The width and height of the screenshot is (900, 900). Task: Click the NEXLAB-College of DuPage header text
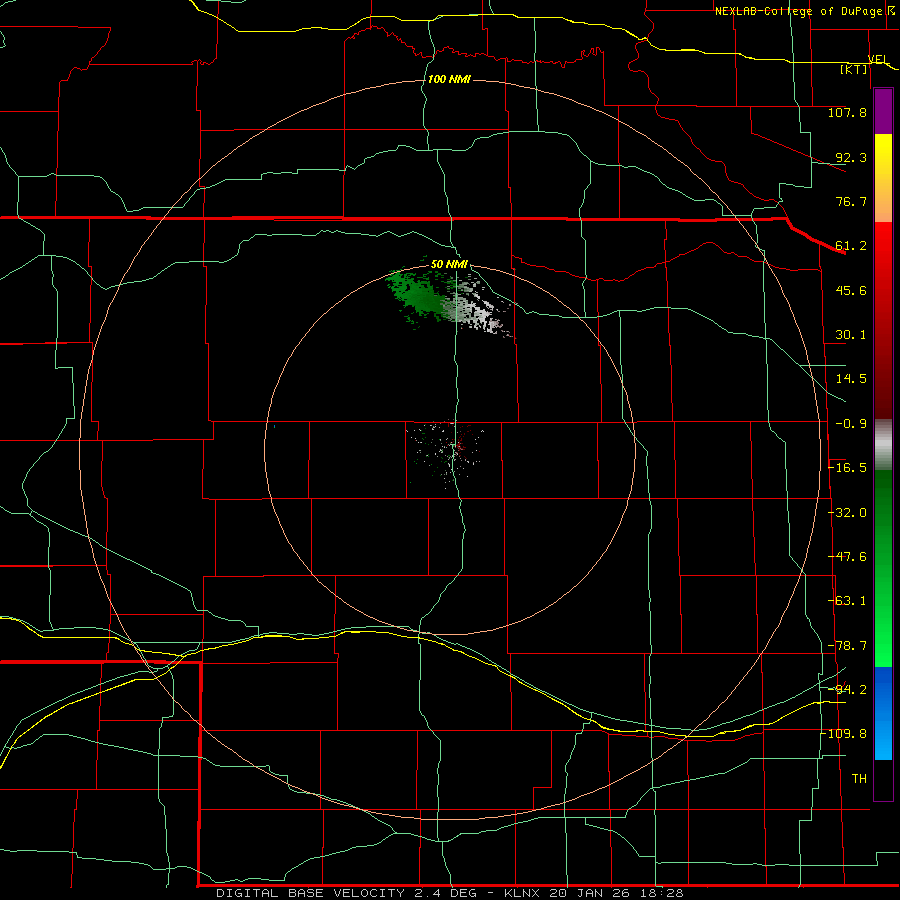pos(799,11)
